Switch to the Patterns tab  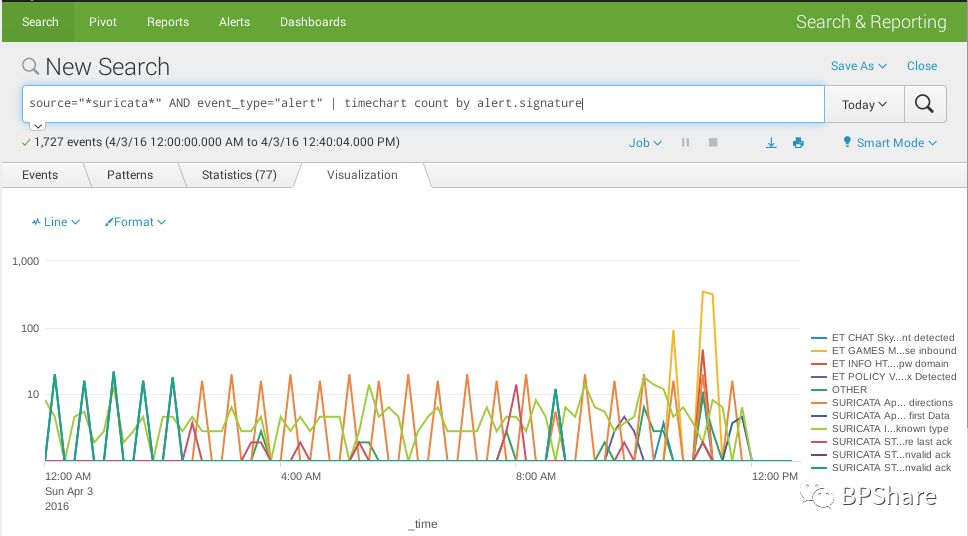pos(130,175)
